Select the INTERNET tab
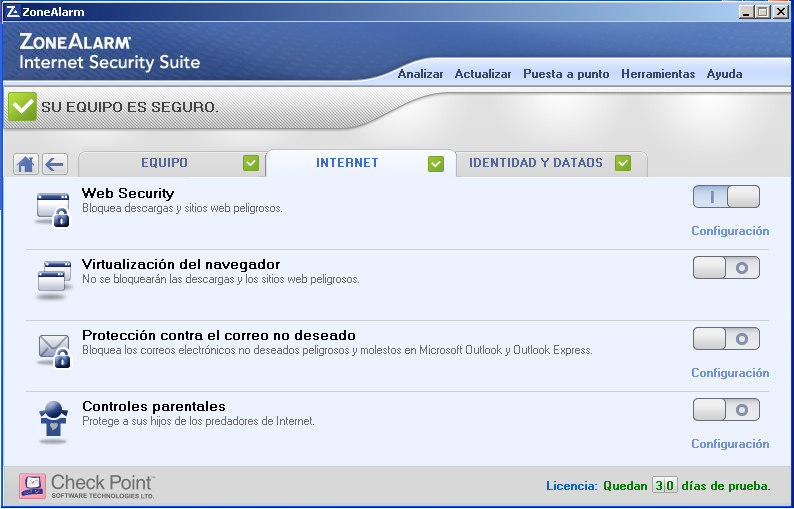Screen dimensions: 794x509 pyautogui.click(x=361, y=163)
